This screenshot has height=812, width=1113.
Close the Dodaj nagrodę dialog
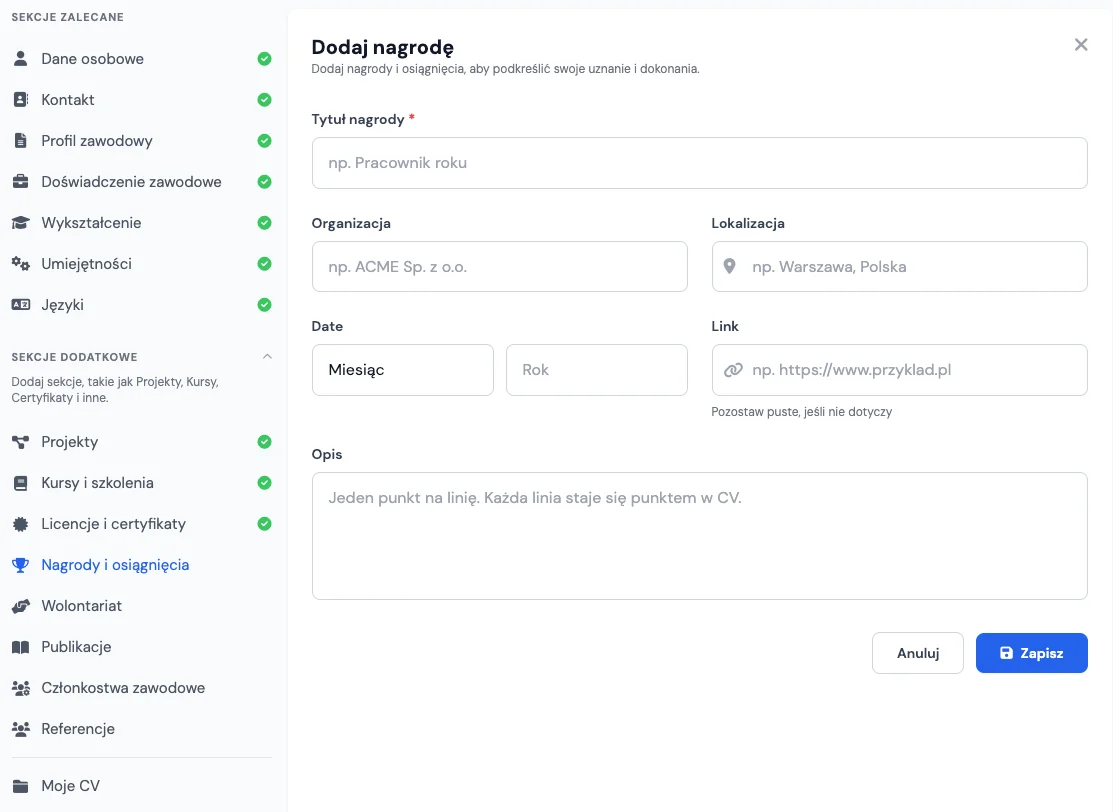1080,45
